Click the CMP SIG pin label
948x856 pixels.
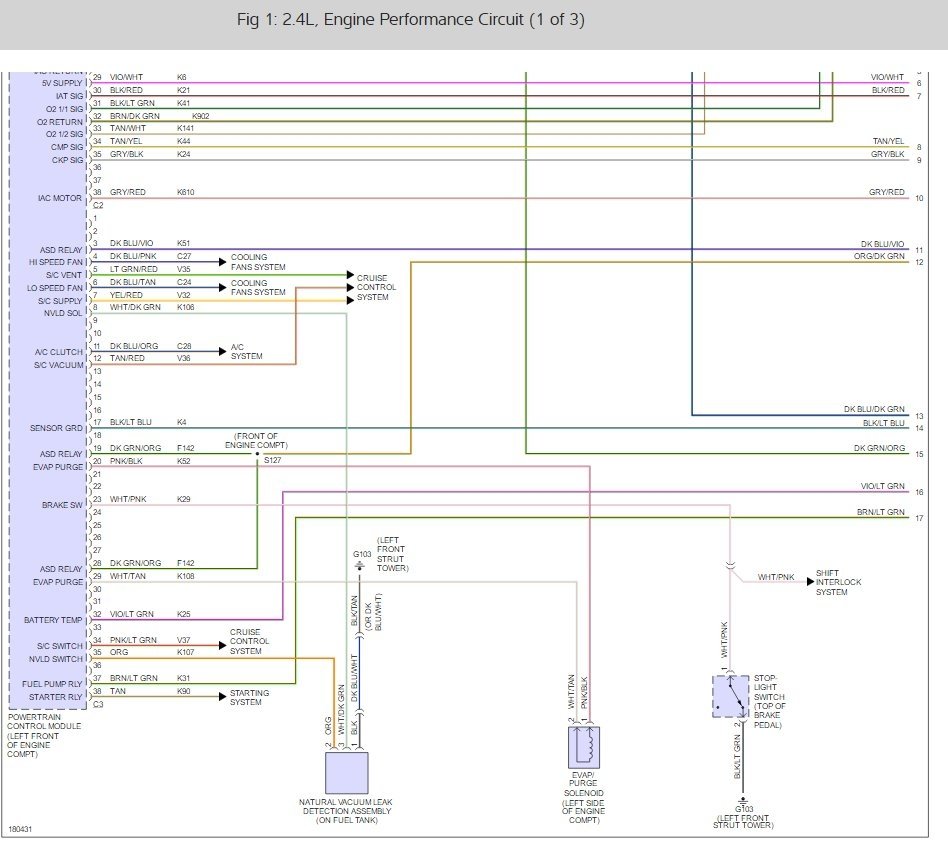67,147
